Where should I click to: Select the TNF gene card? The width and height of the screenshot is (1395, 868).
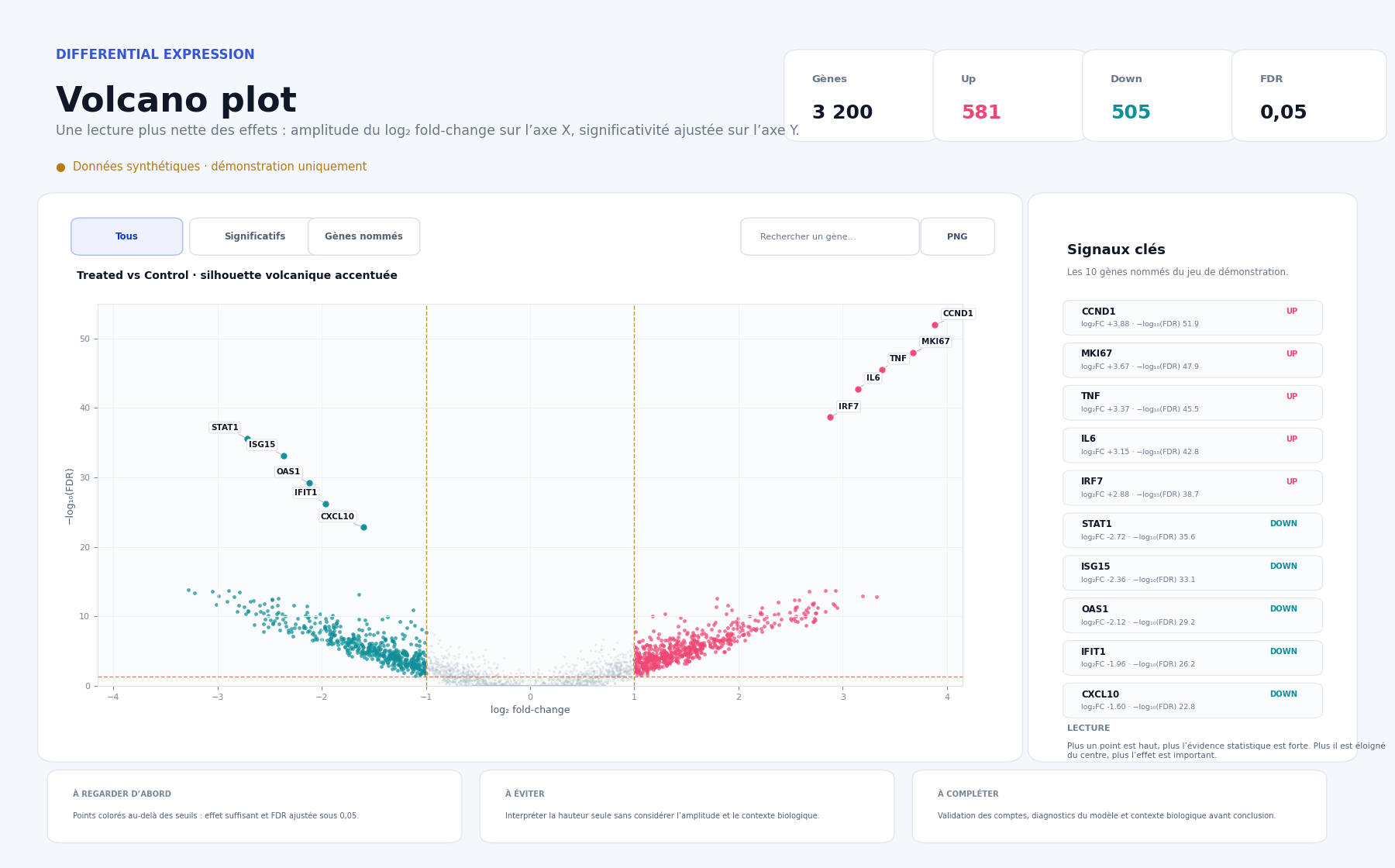1192,403
